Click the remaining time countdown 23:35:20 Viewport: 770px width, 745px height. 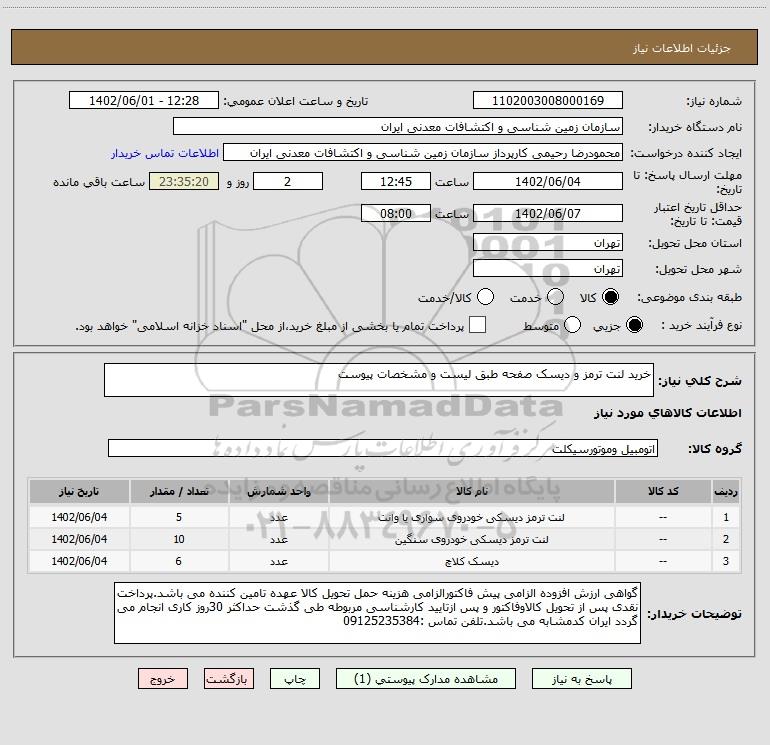click(x=184, y=181)
